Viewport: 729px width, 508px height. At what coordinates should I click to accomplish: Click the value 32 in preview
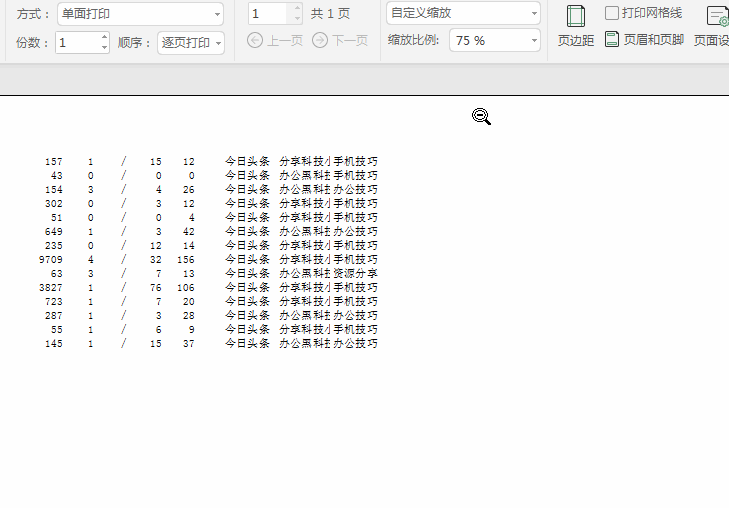pyautogui.click(x=156, y=259)
